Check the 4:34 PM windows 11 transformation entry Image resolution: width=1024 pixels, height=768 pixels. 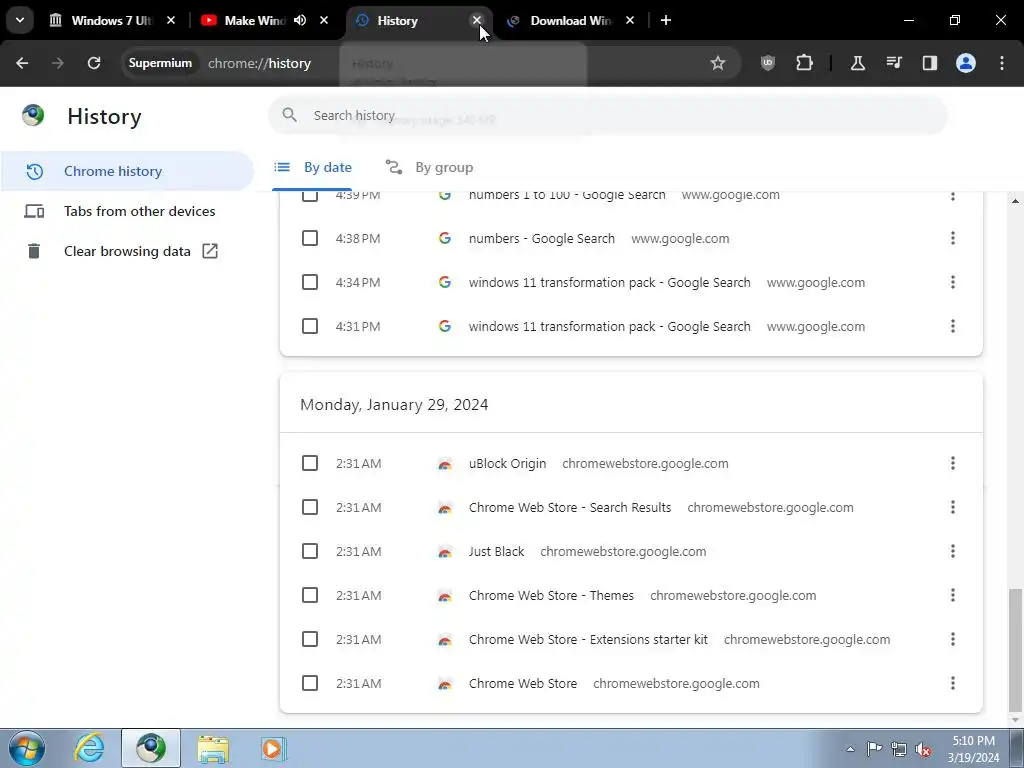coord(310,282)
